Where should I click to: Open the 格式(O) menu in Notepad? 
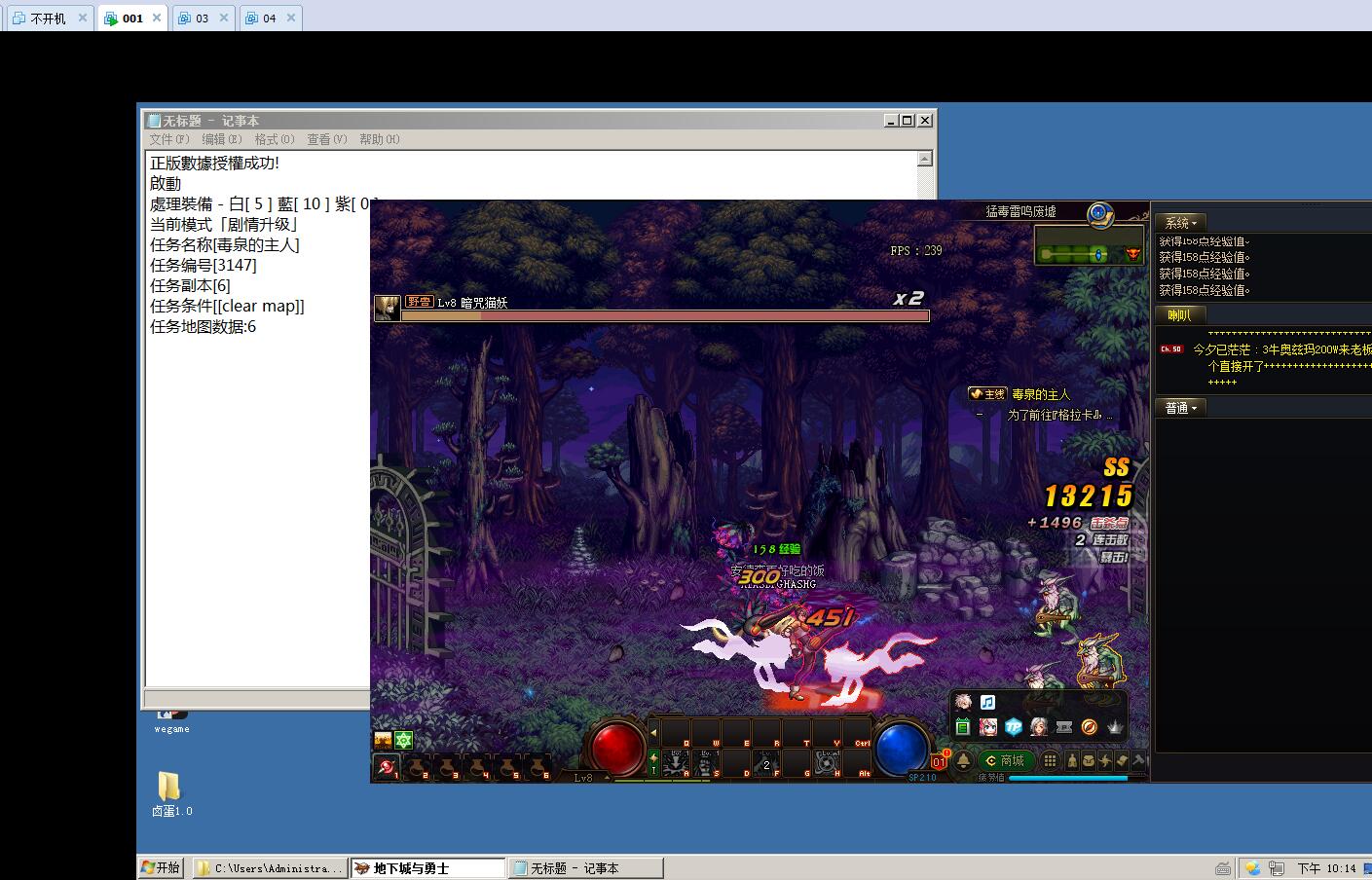(x=275, y=139)
